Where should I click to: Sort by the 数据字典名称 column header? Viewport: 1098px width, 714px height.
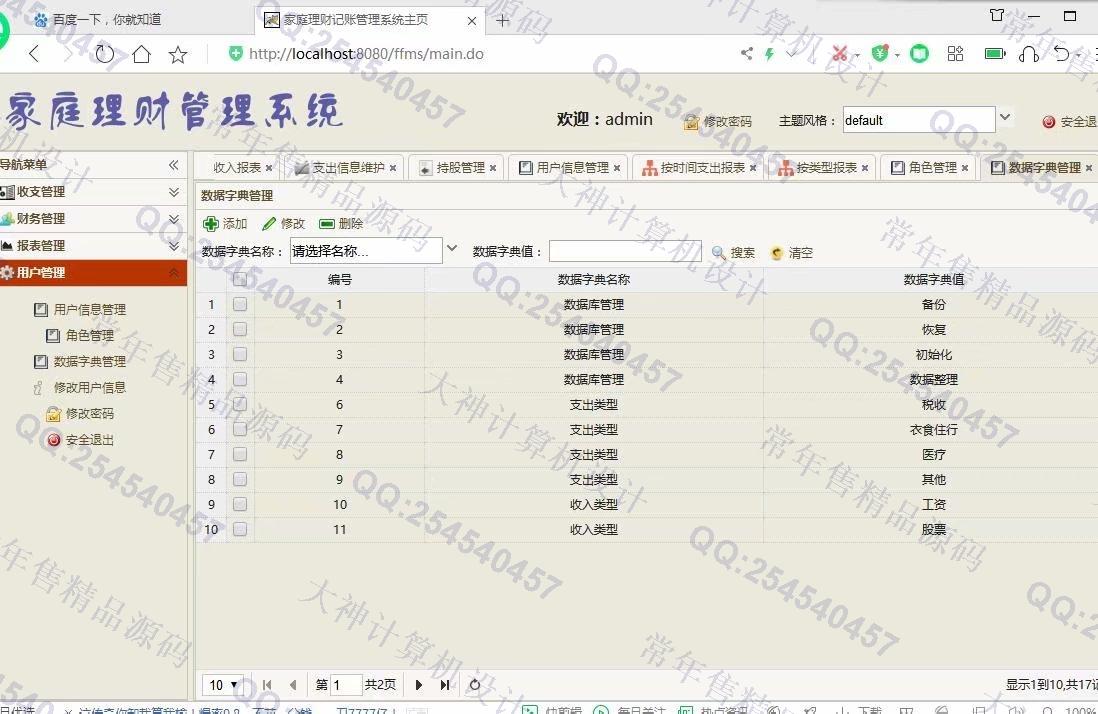point(594,279)
